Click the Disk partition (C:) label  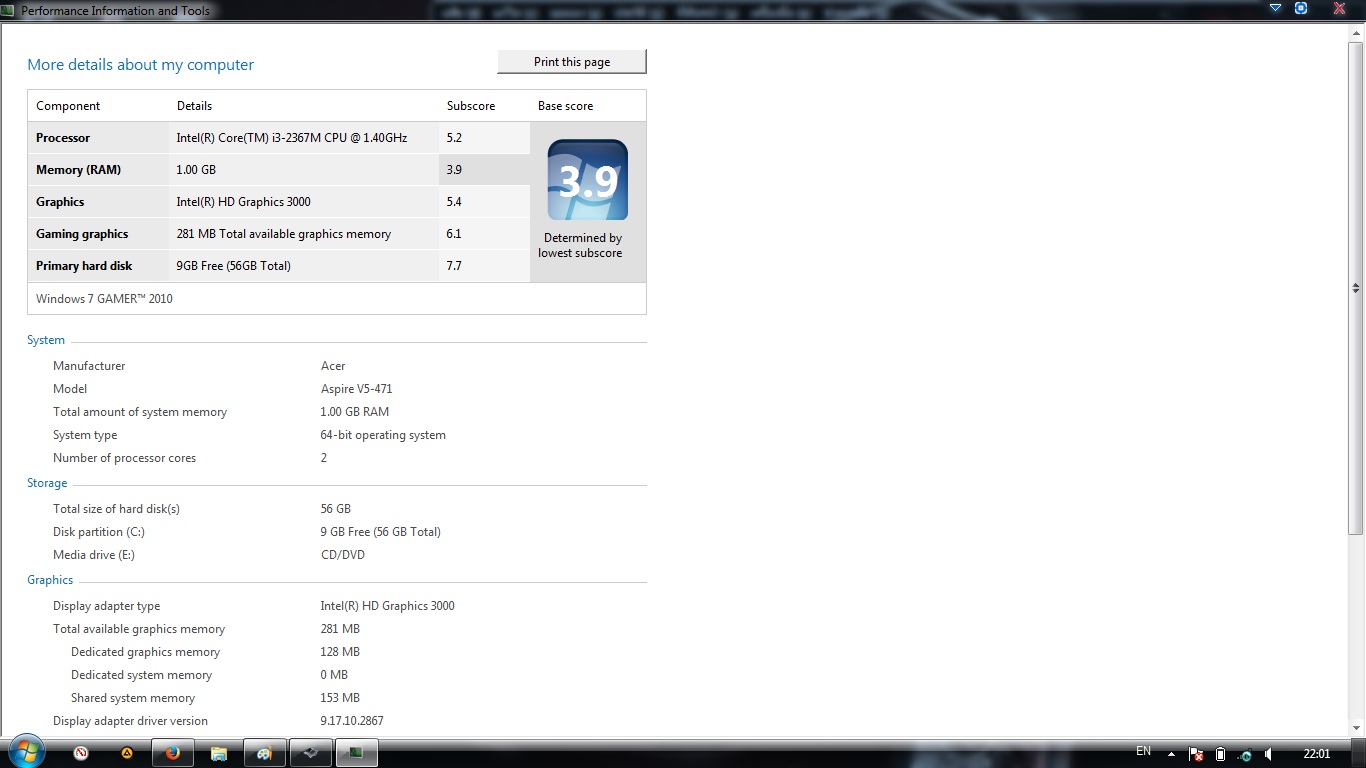click(x=99, y=532)
